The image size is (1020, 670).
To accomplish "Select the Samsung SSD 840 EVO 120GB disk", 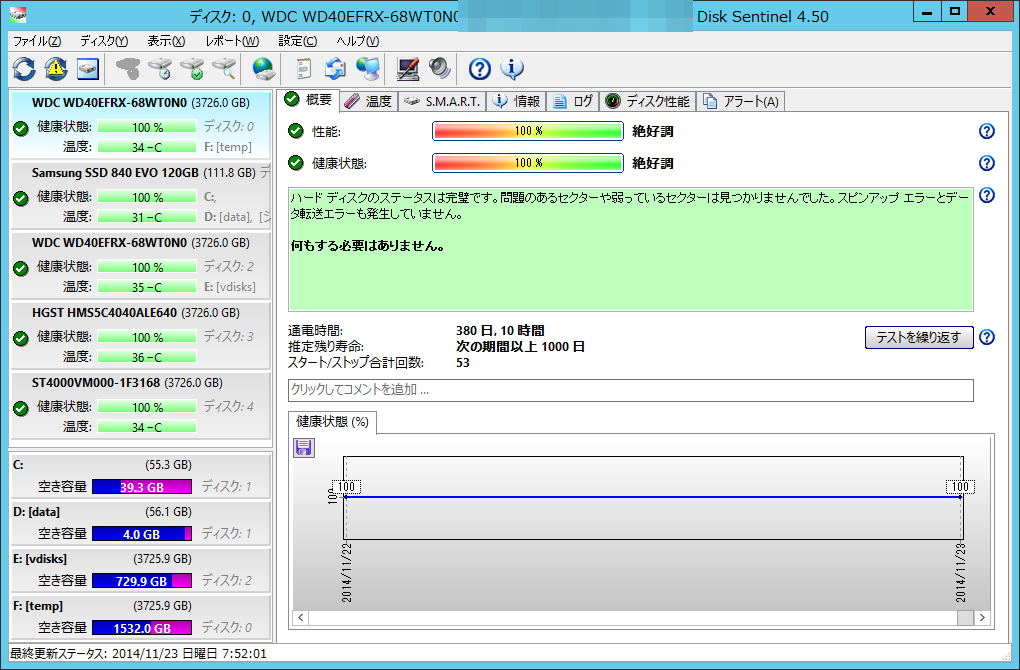I will 141,195.
